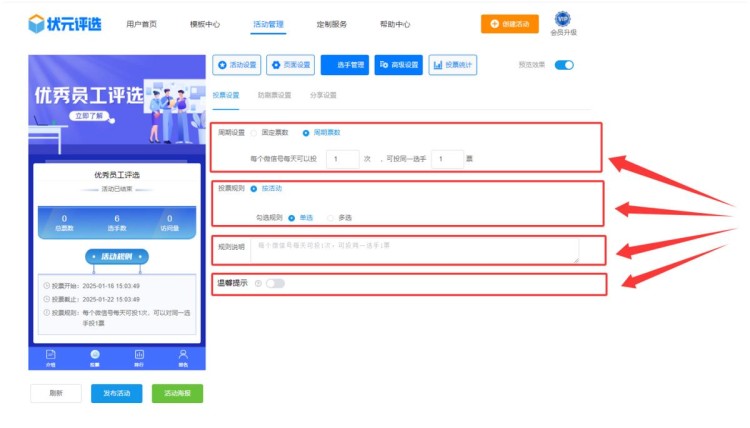Click the 规则说明 text area
Screen dimensions: 750x428
[x=413, y=249]
